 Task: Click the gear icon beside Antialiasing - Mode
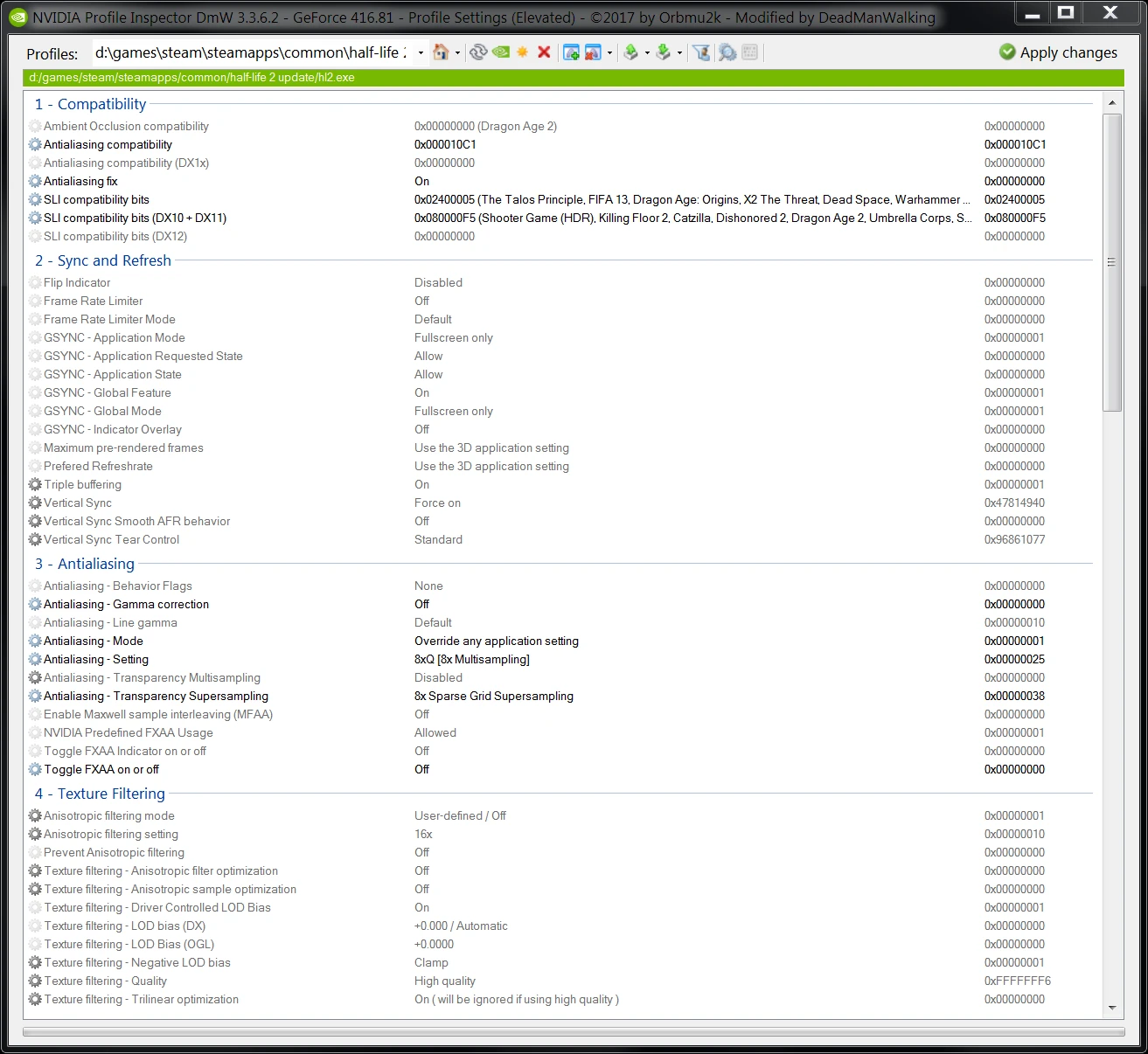pos(35,641)
